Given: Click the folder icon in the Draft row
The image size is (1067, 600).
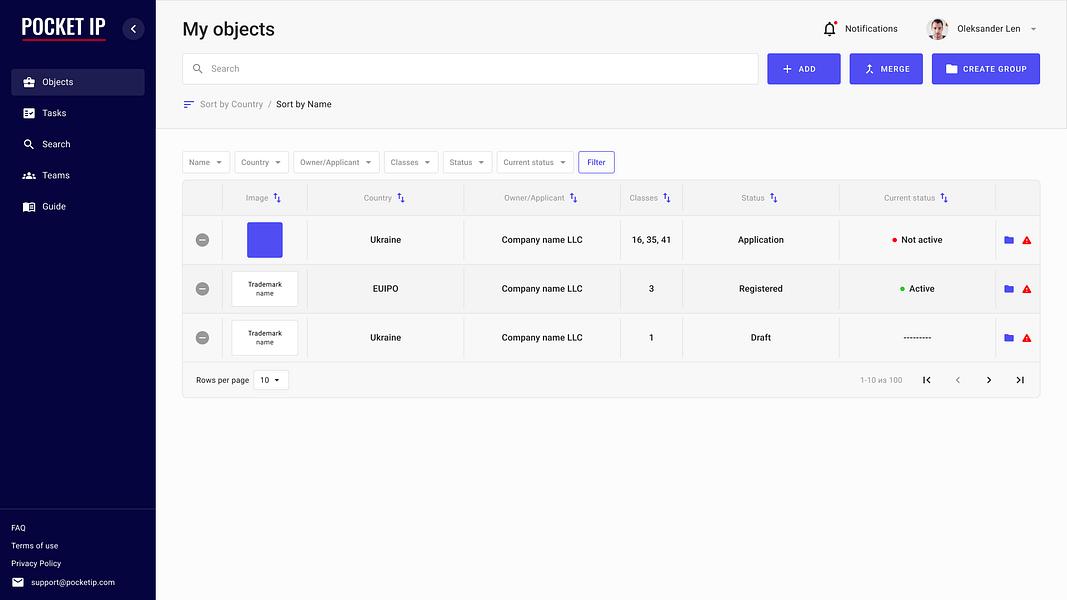Looking at the screenshot, I should (1009, 338).
